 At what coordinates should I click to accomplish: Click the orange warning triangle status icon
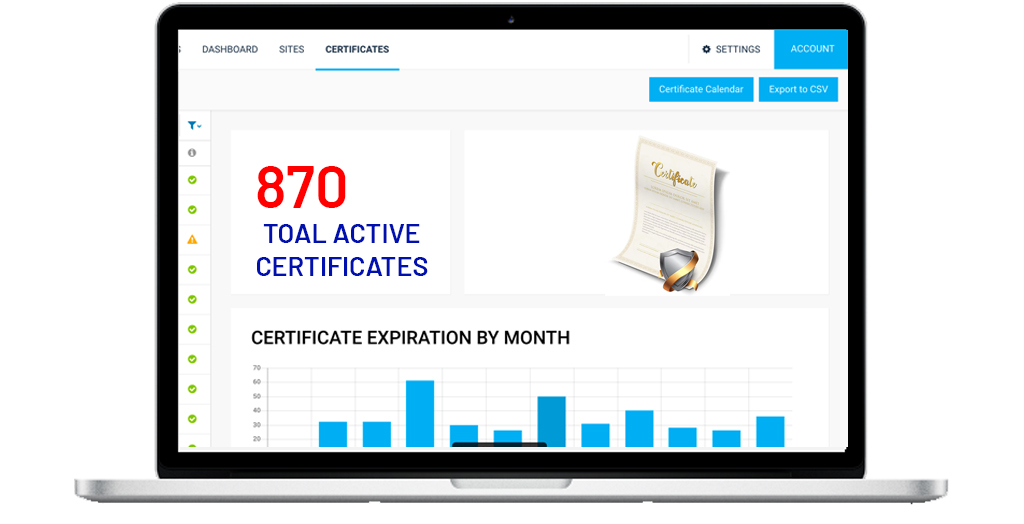click(x=192, y=240)
